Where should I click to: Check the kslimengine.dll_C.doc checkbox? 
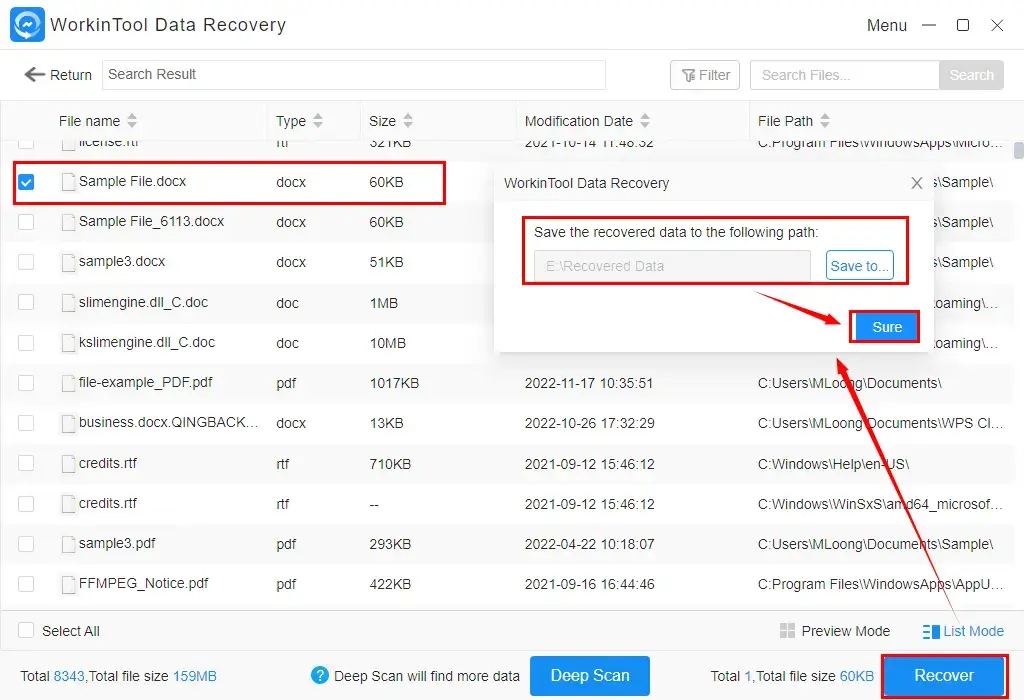coord(26,343)
